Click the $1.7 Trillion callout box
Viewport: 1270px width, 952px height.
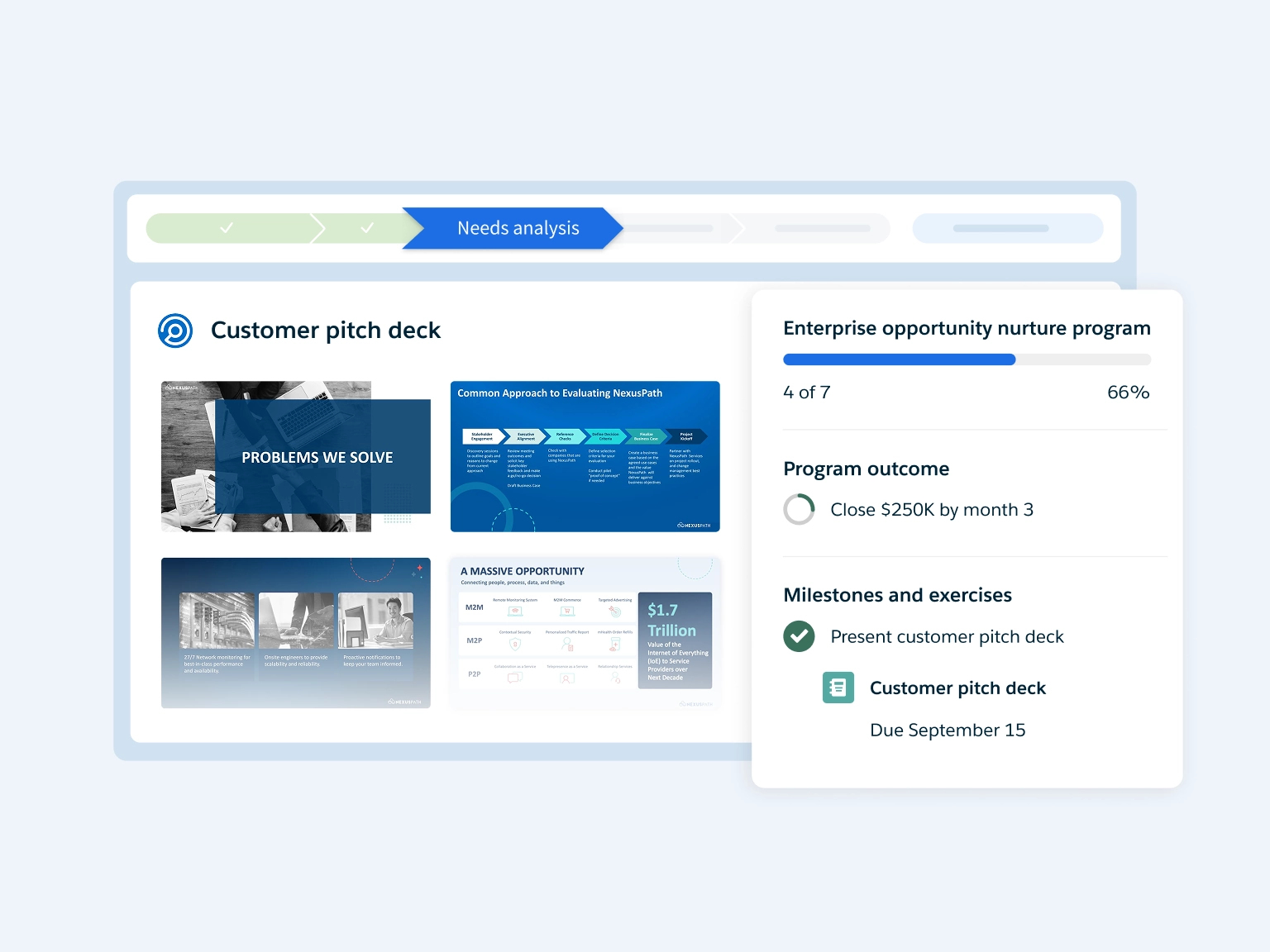675,640
